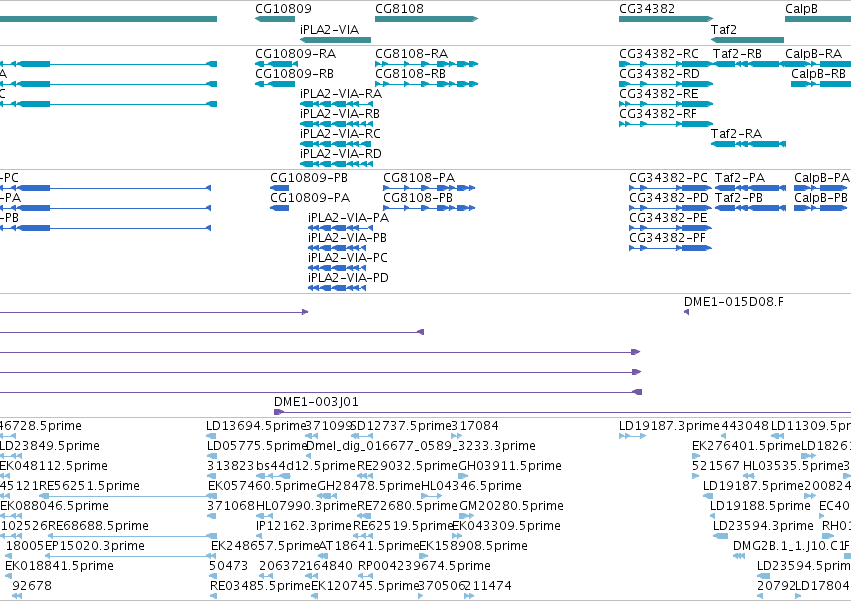Click the Taf2 gene label
851x601 pixels.
click(x=724, y=29)
